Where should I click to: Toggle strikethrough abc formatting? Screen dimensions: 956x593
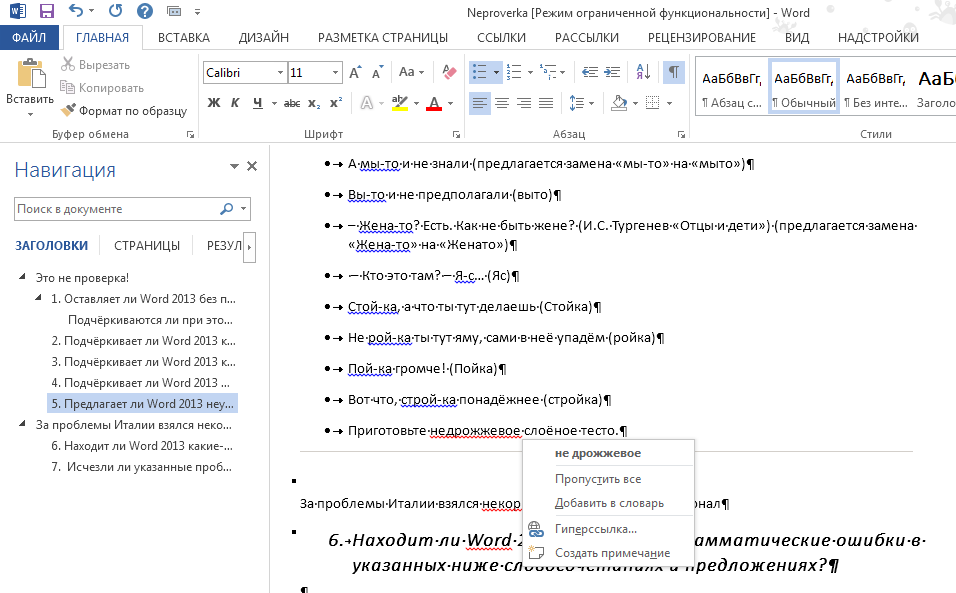[292, 103]
